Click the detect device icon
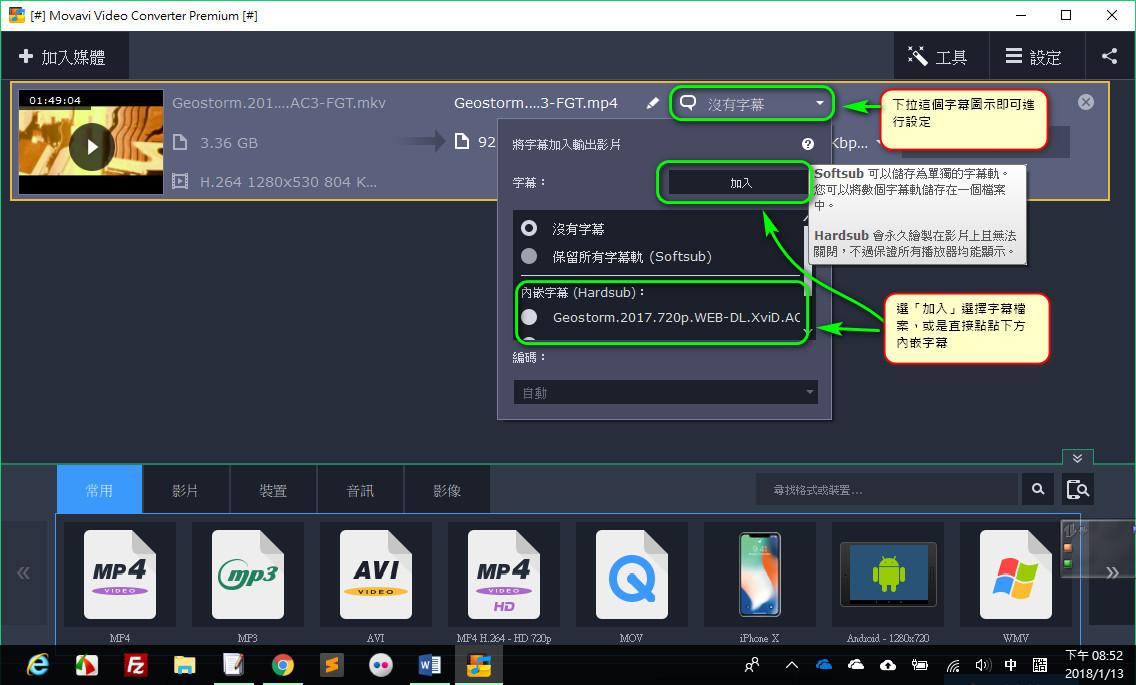1136x685 pixels. (x=1077, y=490)
